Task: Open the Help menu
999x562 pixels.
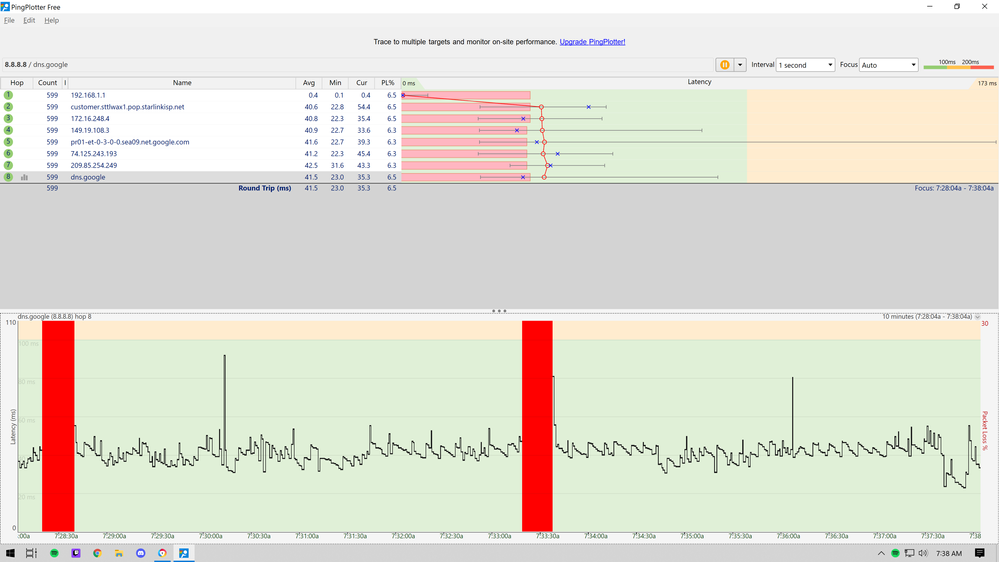Action: tap(52, 20)
